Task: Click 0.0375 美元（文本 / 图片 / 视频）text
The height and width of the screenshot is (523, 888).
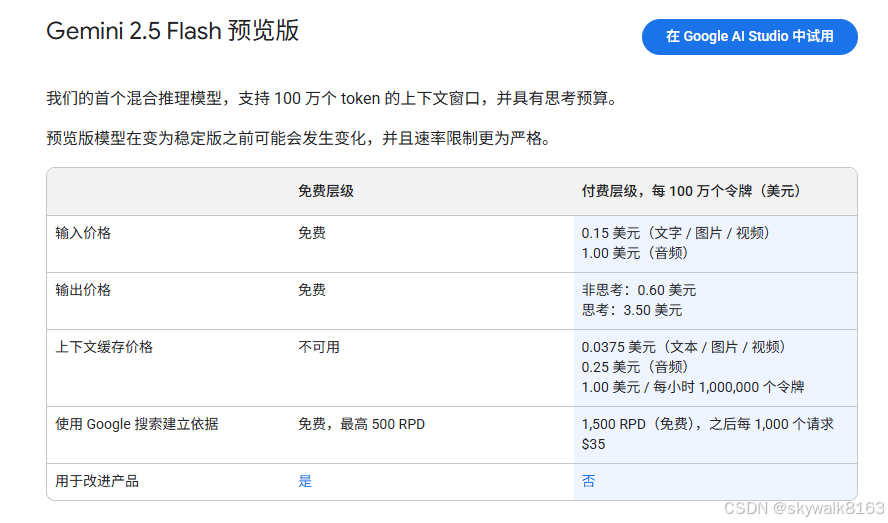Action: [x=684, y=347]
